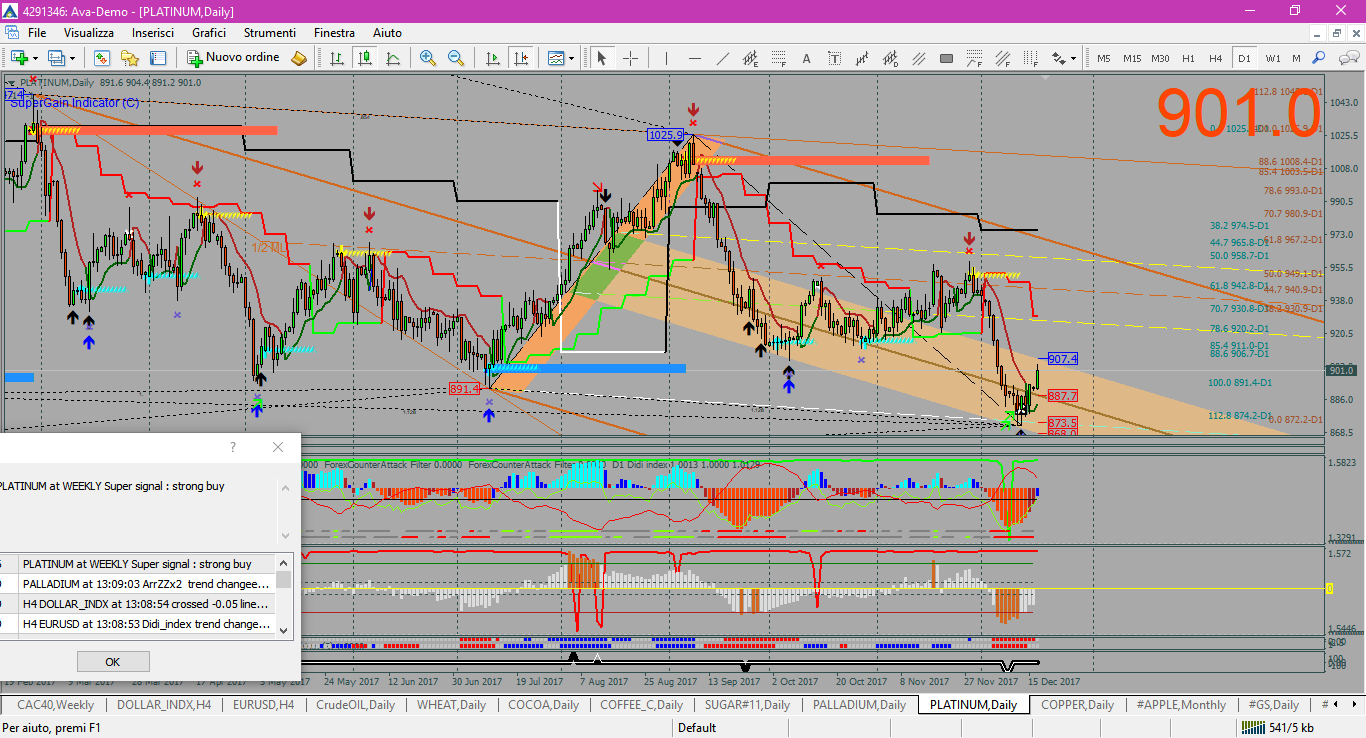Zoom in on the chart

(427, 58)
